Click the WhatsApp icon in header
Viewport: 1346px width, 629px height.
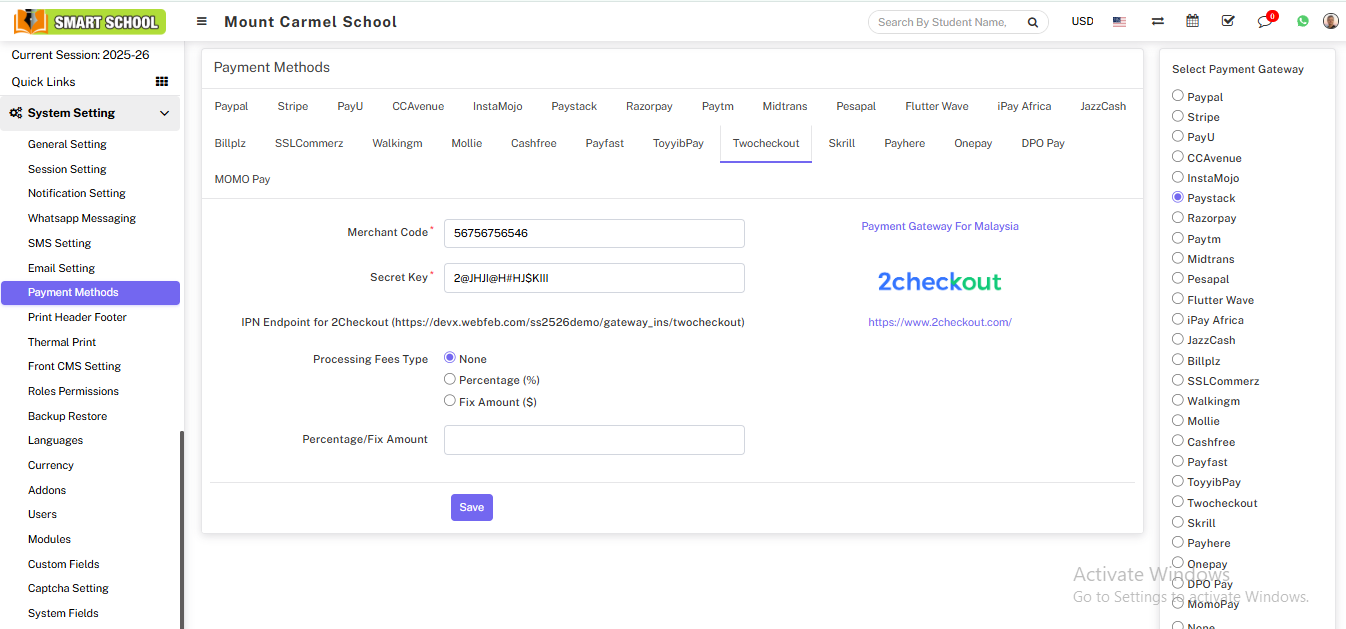(x=1302, y=21)
